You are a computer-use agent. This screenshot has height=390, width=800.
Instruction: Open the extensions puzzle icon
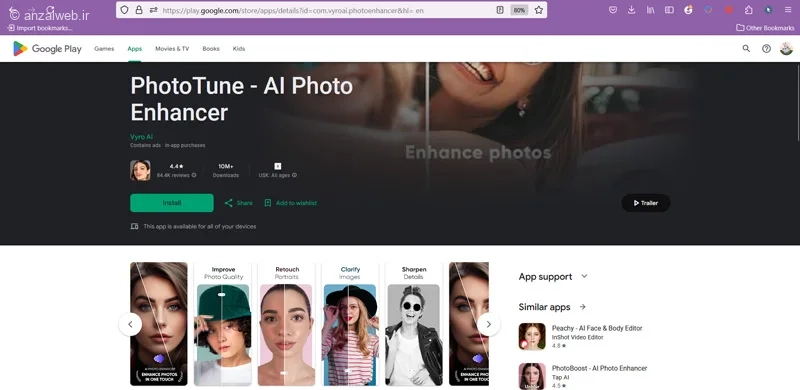(748, 10)
